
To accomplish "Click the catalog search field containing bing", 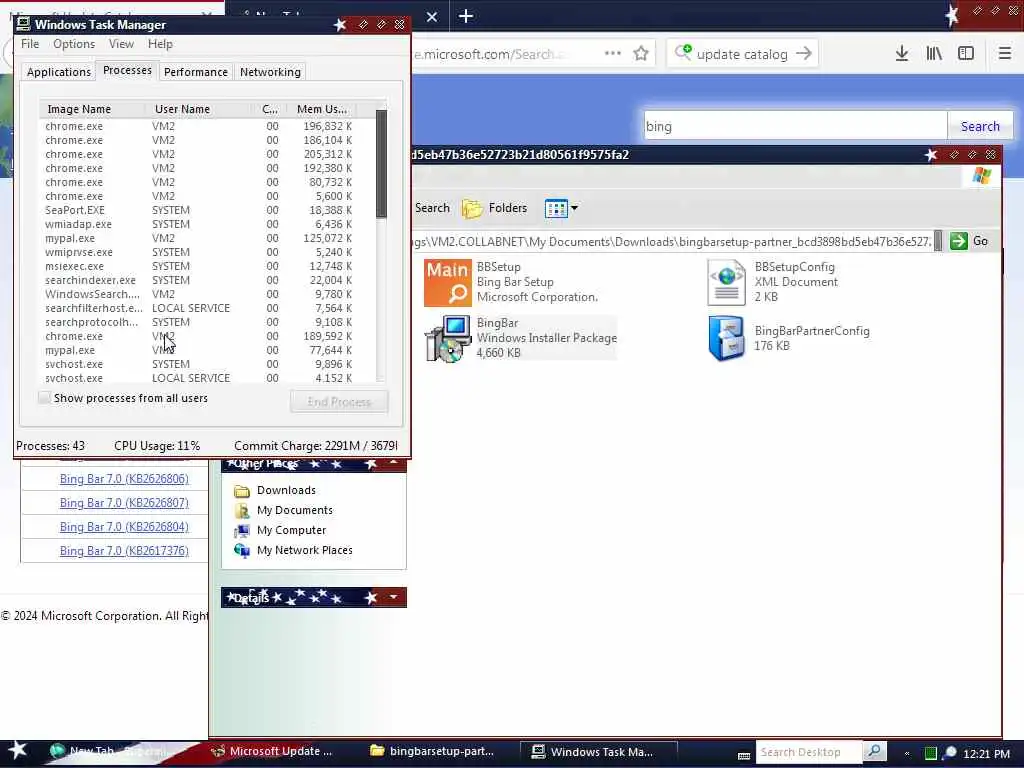I will (x=795, y=127).
